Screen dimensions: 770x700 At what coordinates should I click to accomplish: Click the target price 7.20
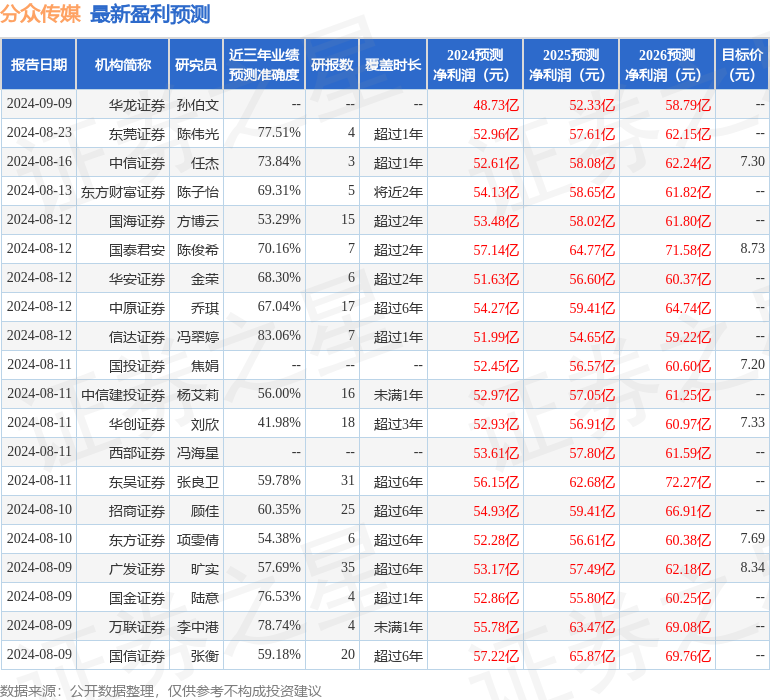coord(752,364)
